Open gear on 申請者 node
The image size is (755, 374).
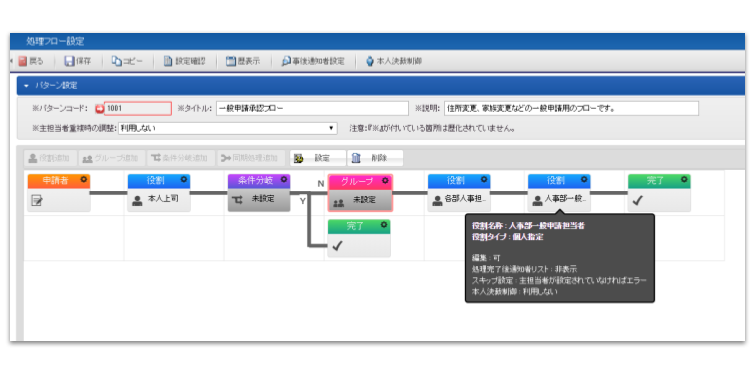coord(84,179)
